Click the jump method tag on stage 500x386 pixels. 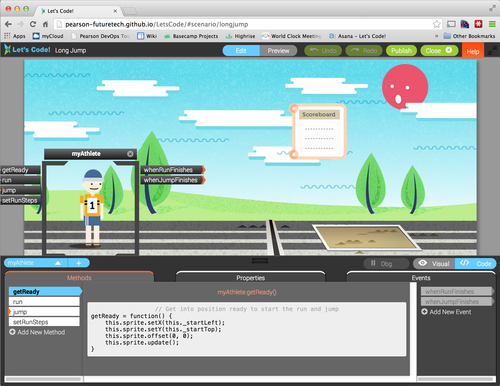pyautogui.click(x=20, y=190)
